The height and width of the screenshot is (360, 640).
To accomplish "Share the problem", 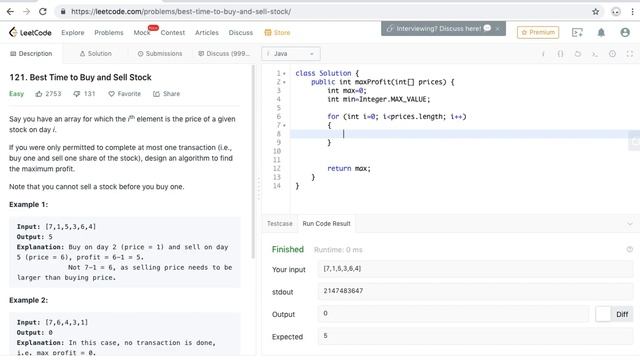I will [166, 94].
